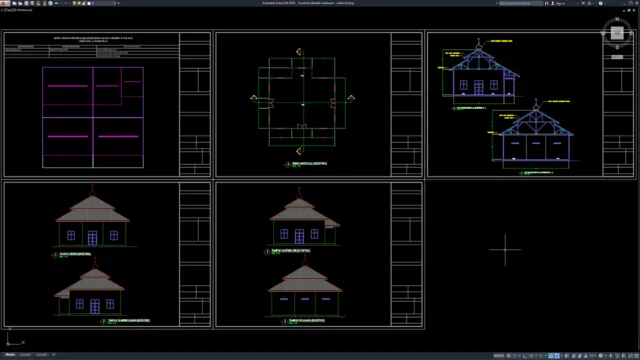Click the Plot icon in Quick Access toolbar
The height and width of the screenshot is (360, 640).
pyautogui.click(x=51, y=3)
